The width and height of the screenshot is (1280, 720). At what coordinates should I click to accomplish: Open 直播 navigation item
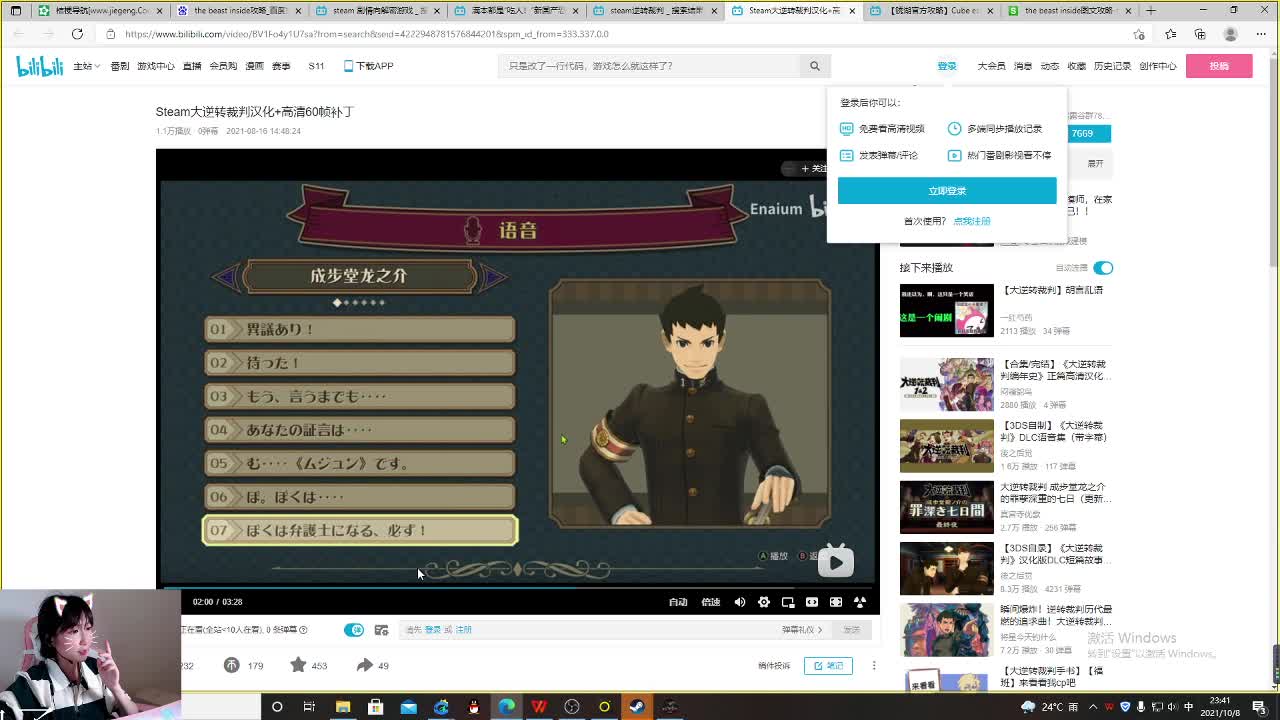tap(191, 66)
